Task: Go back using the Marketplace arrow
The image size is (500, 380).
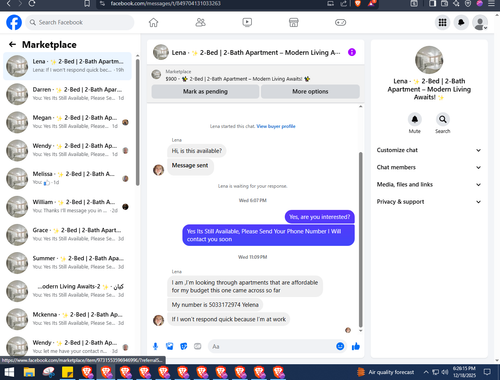Action: click(12, 44)
